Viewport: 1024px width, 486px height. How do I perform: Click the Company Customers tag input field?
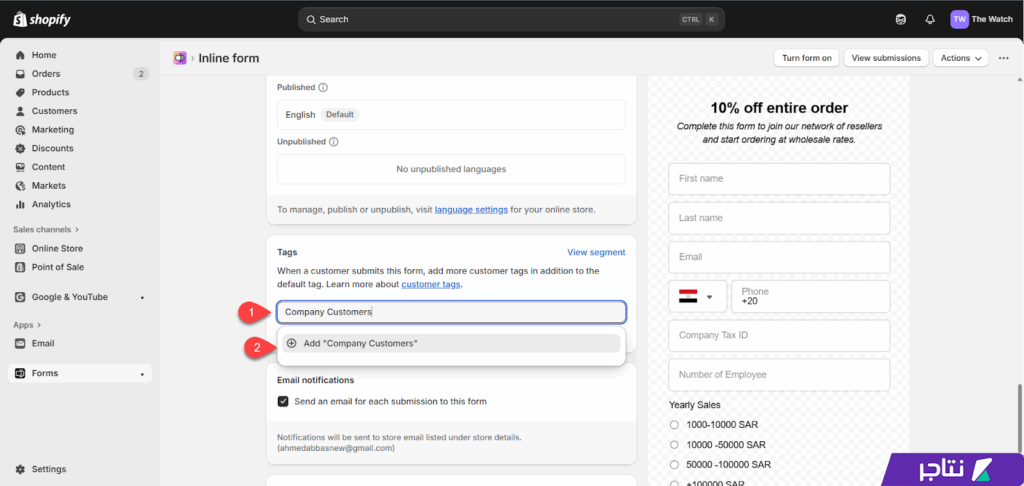pyautogui.click(x=450, y=312)
